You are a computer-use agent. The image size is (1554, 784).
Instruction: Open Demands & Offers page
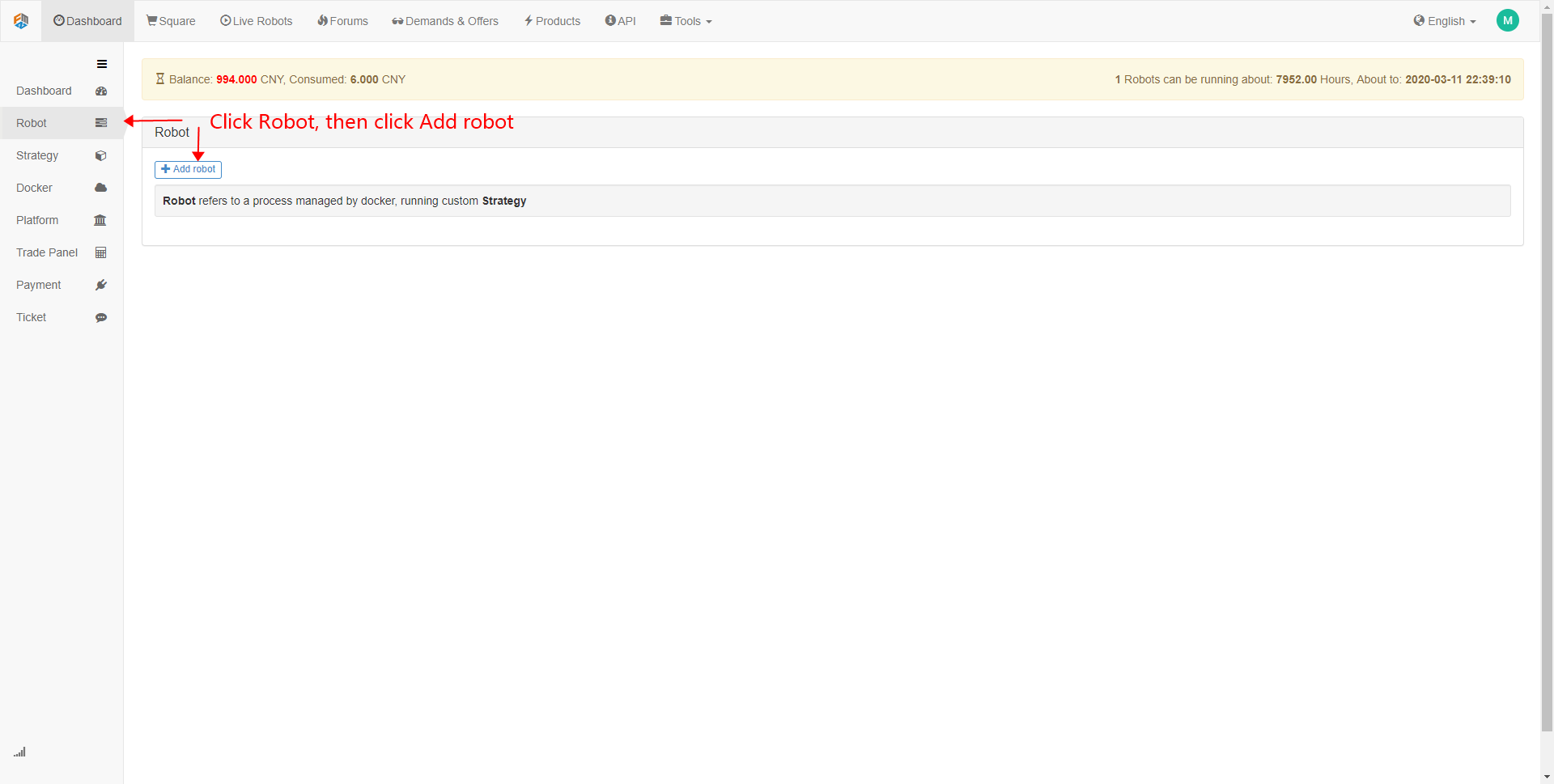click(x=445, y=21)
